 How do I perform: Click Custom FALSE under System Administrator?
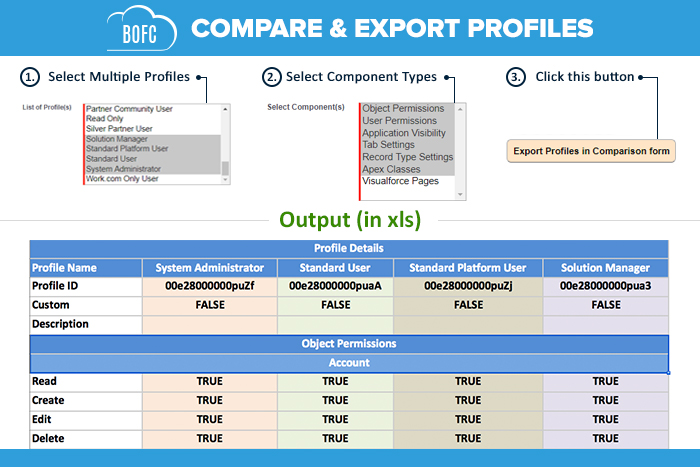tap(209, 305)
